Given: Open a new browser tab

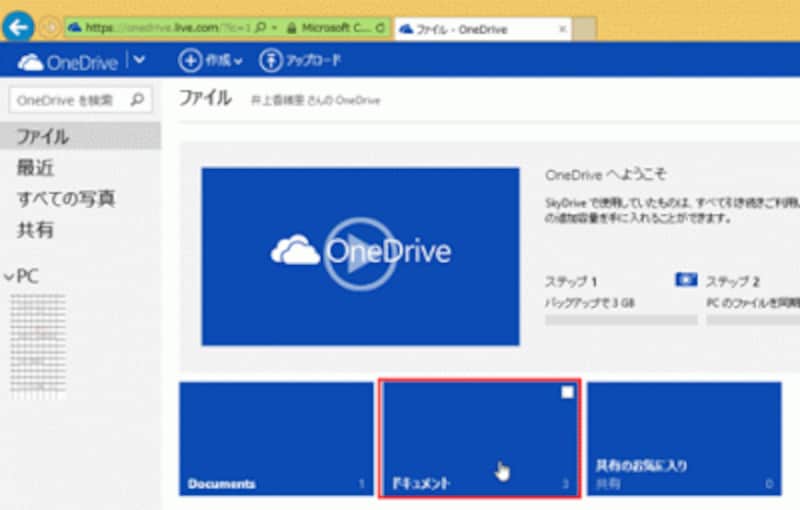Looking at the screenshot, I should (584, 29).
